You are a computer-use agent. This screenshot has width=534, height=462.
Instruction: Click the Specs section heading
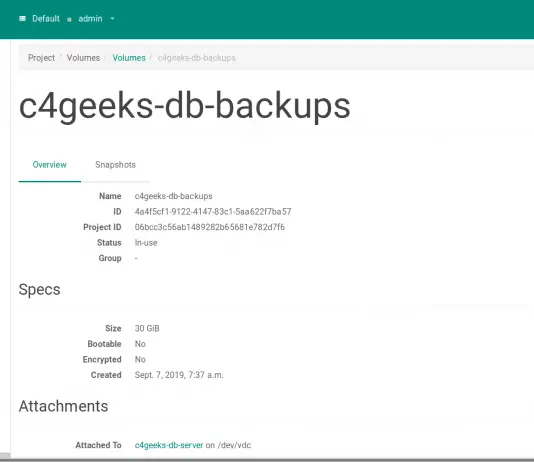(x=40, y=290)
